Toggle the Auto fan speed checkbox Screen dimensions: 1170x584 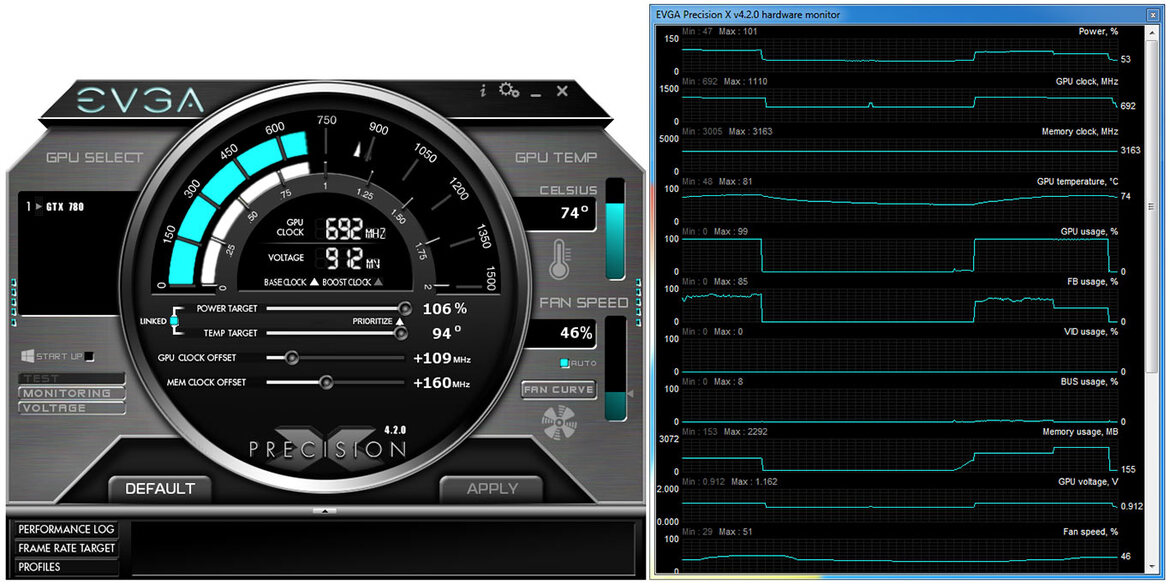[x=565, y=363]
